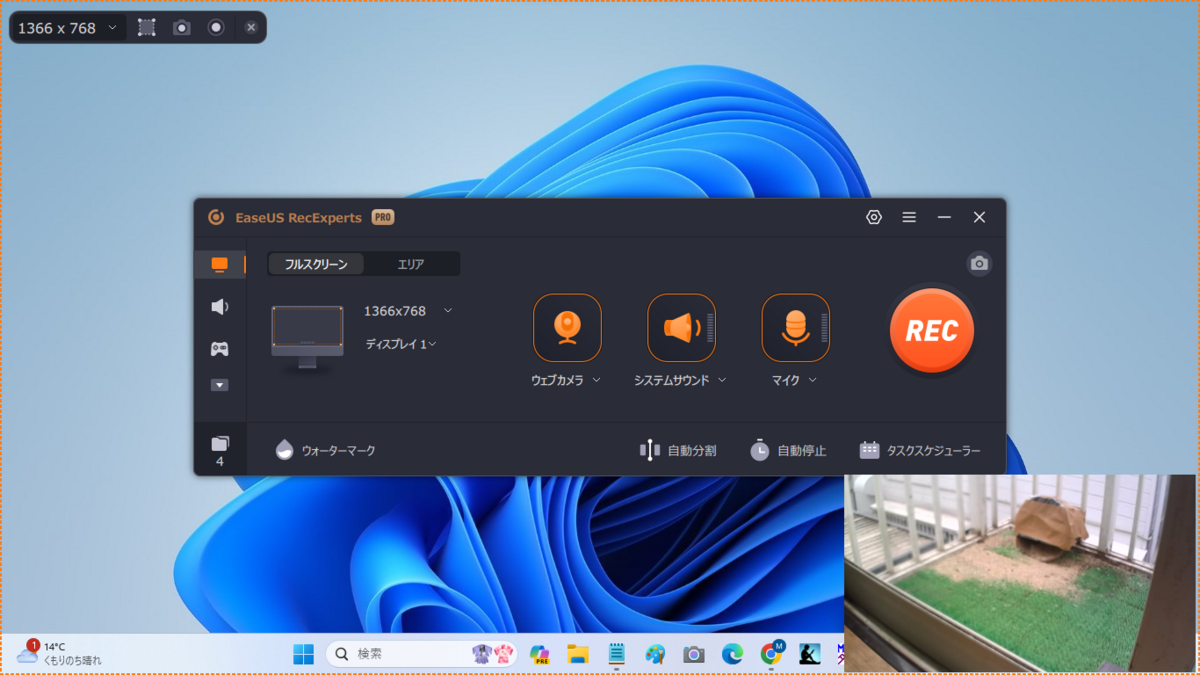This screenshot has width=1200, height=675.
Task: Open Microsoft Edge from taskbar
Action: (732, 654)
